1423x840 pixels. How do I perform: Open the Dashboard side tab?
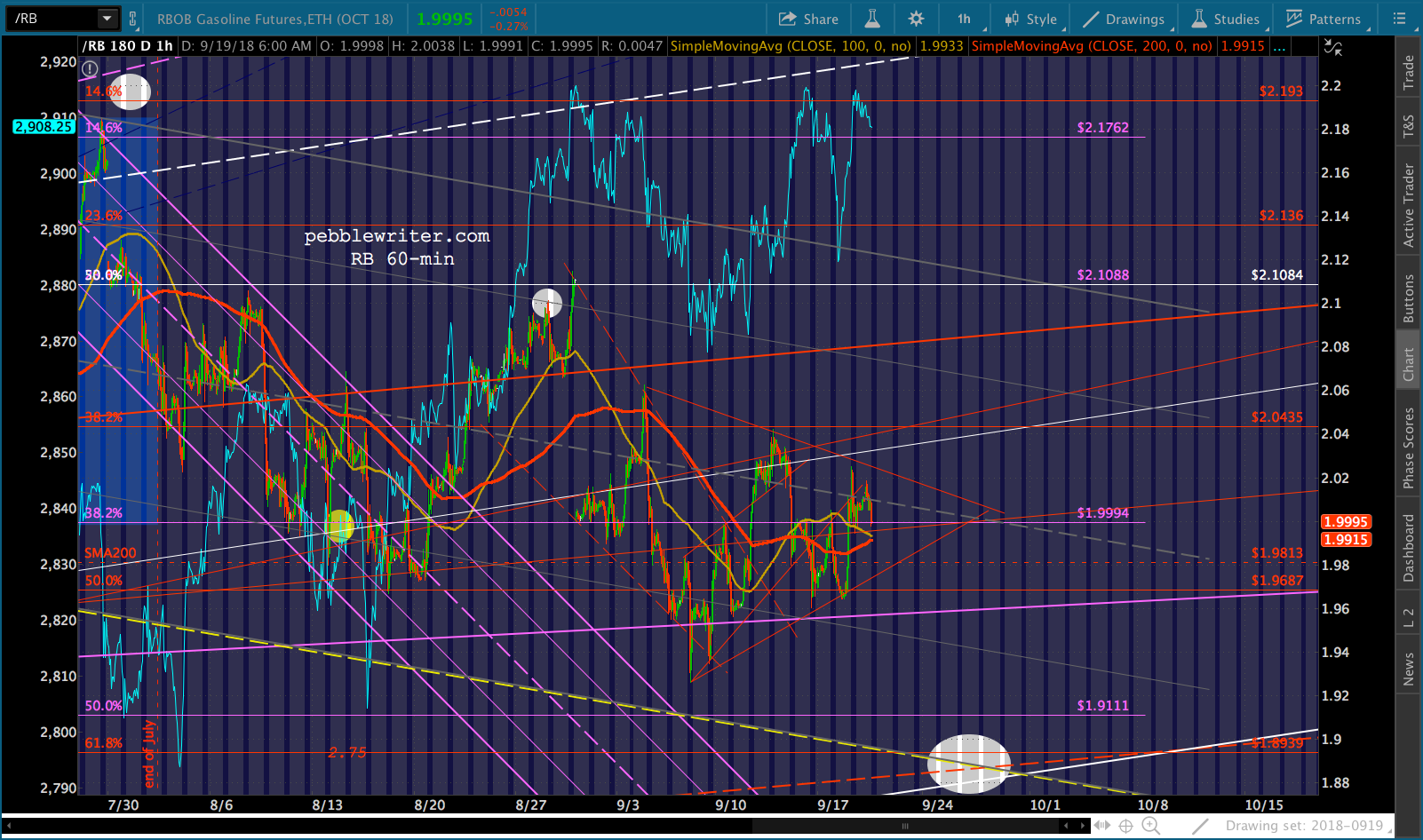click(1408, 548)
